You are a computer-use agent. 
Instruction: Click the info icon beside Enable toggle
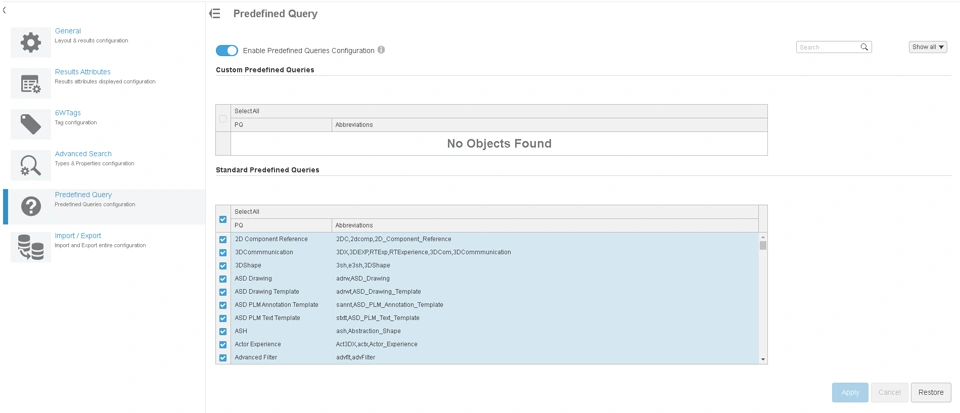[381, 50]
